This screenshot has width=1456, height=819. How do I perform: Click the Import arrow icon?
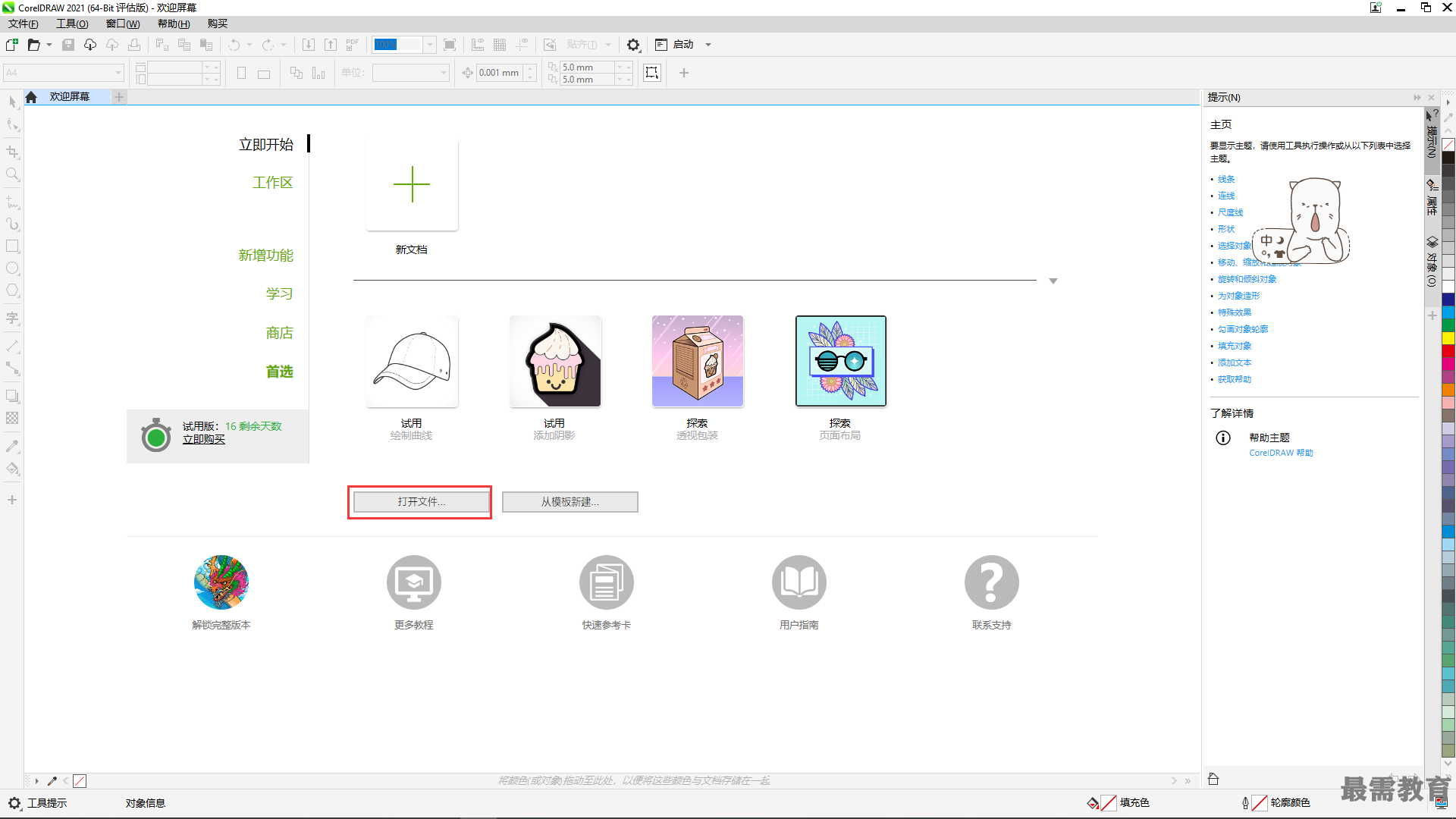pos(309,45)
